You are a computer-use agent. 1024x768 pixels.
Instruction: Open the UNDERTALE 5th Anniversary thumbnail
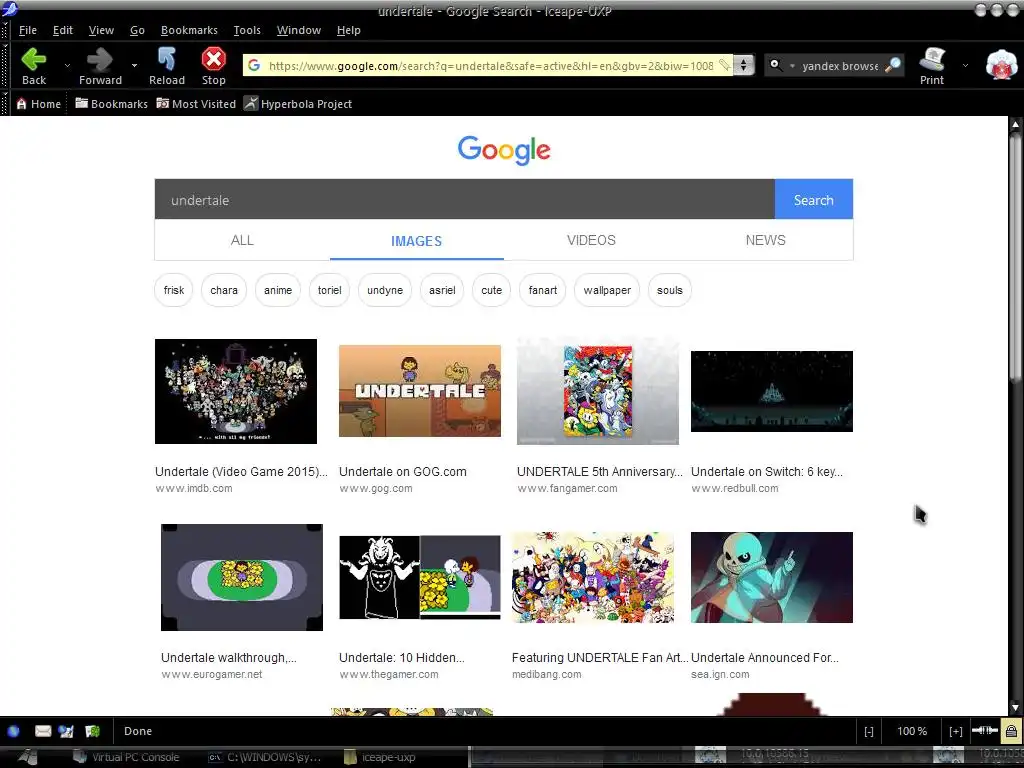pyautogui.click(x=598, y=391)
